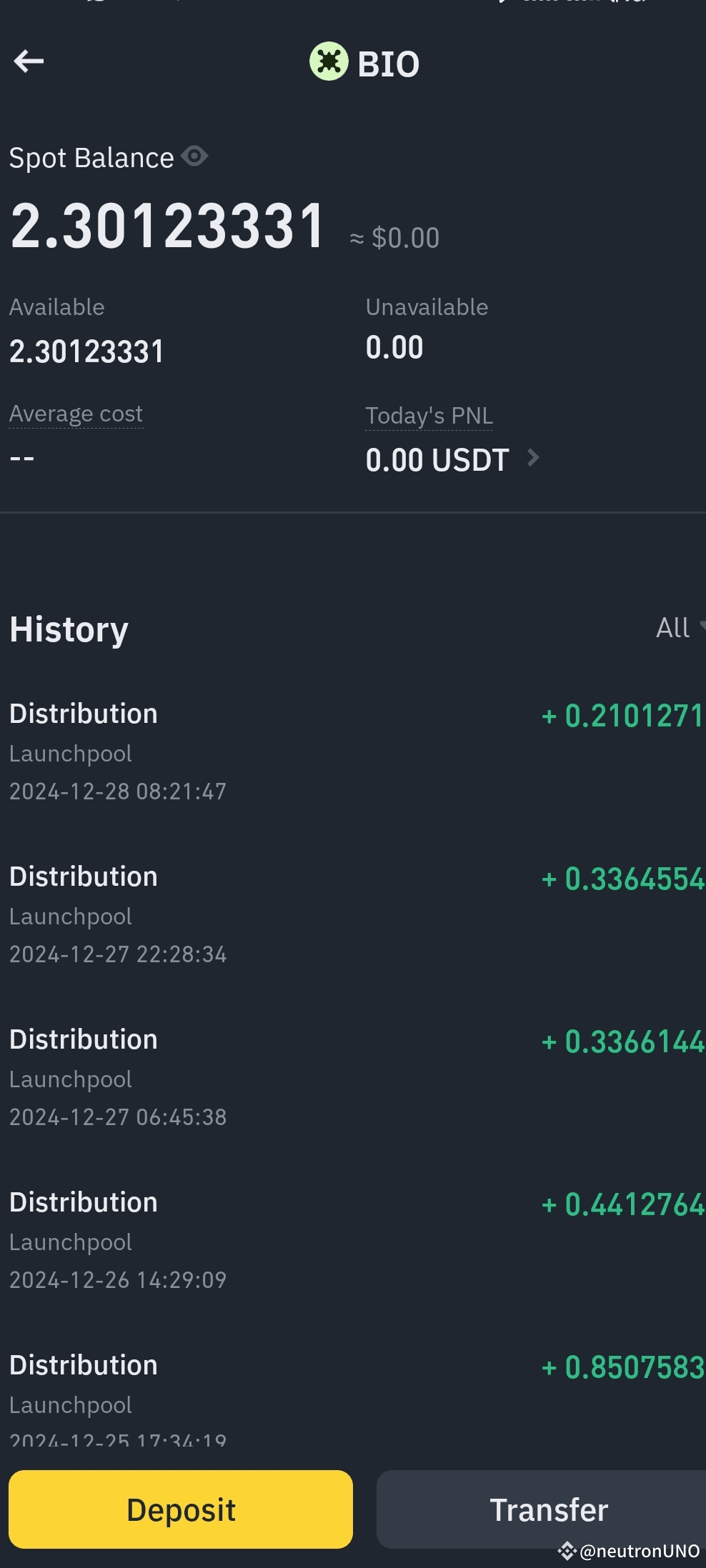
Task: Toggle the Spot Balance eye icon
Action: 194,156
